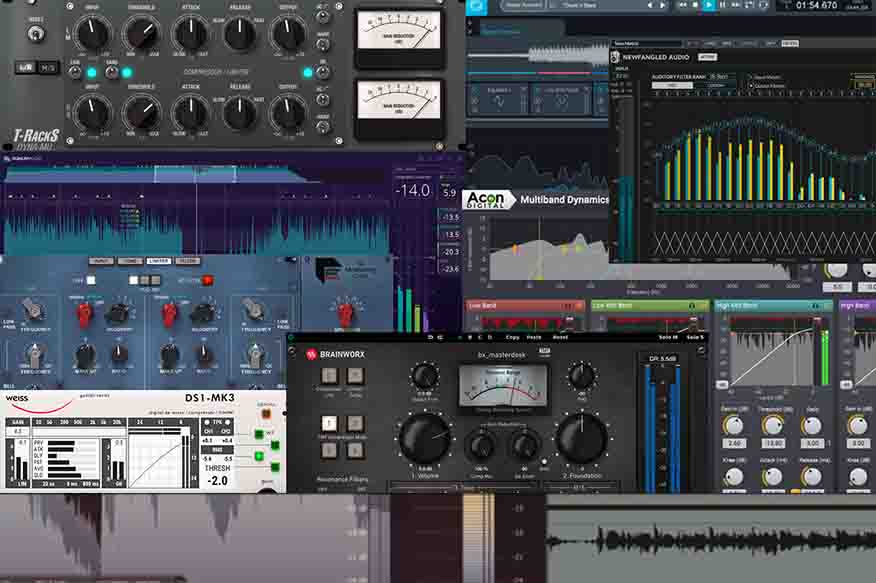Select the teal High Mid Band header
This screenshot has width=876, height=583.
click(x=774, y=305)
